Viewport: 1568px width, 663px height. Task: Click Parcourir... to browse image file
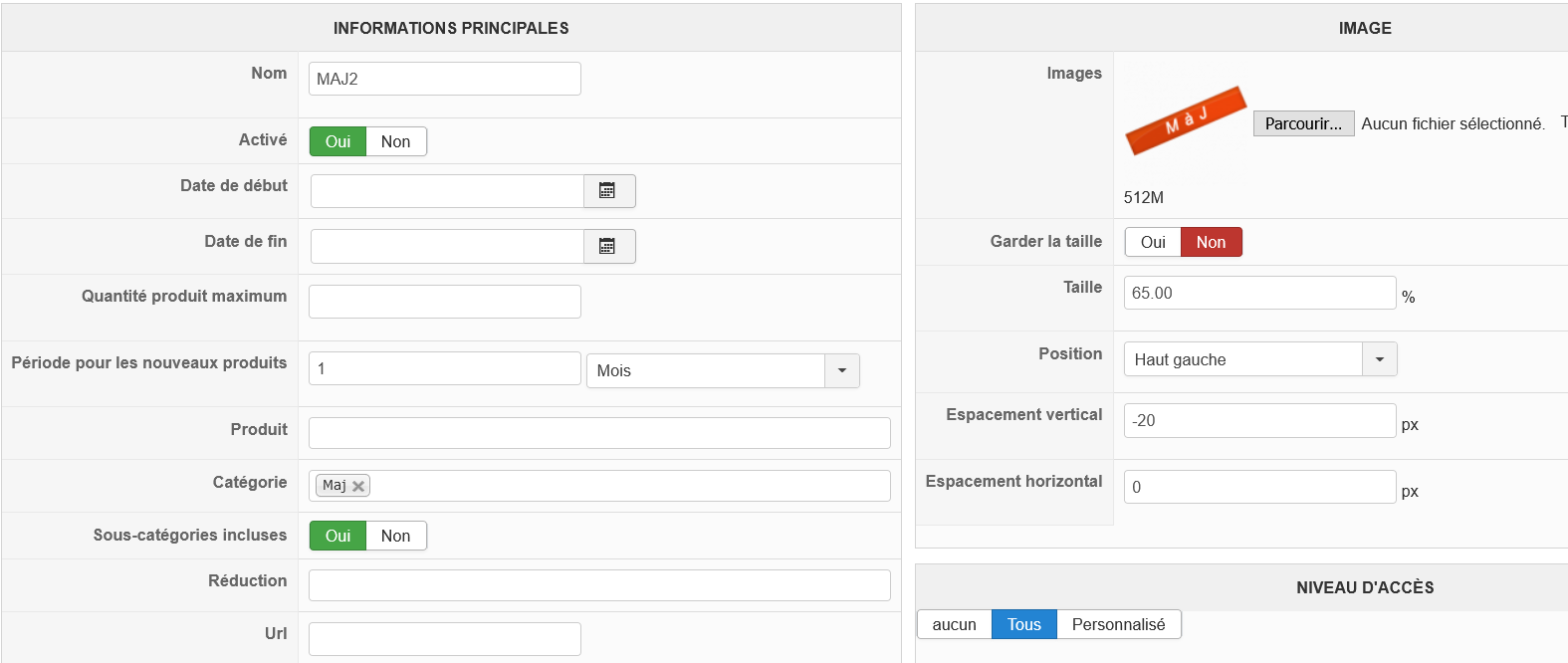pos(1303,123)
